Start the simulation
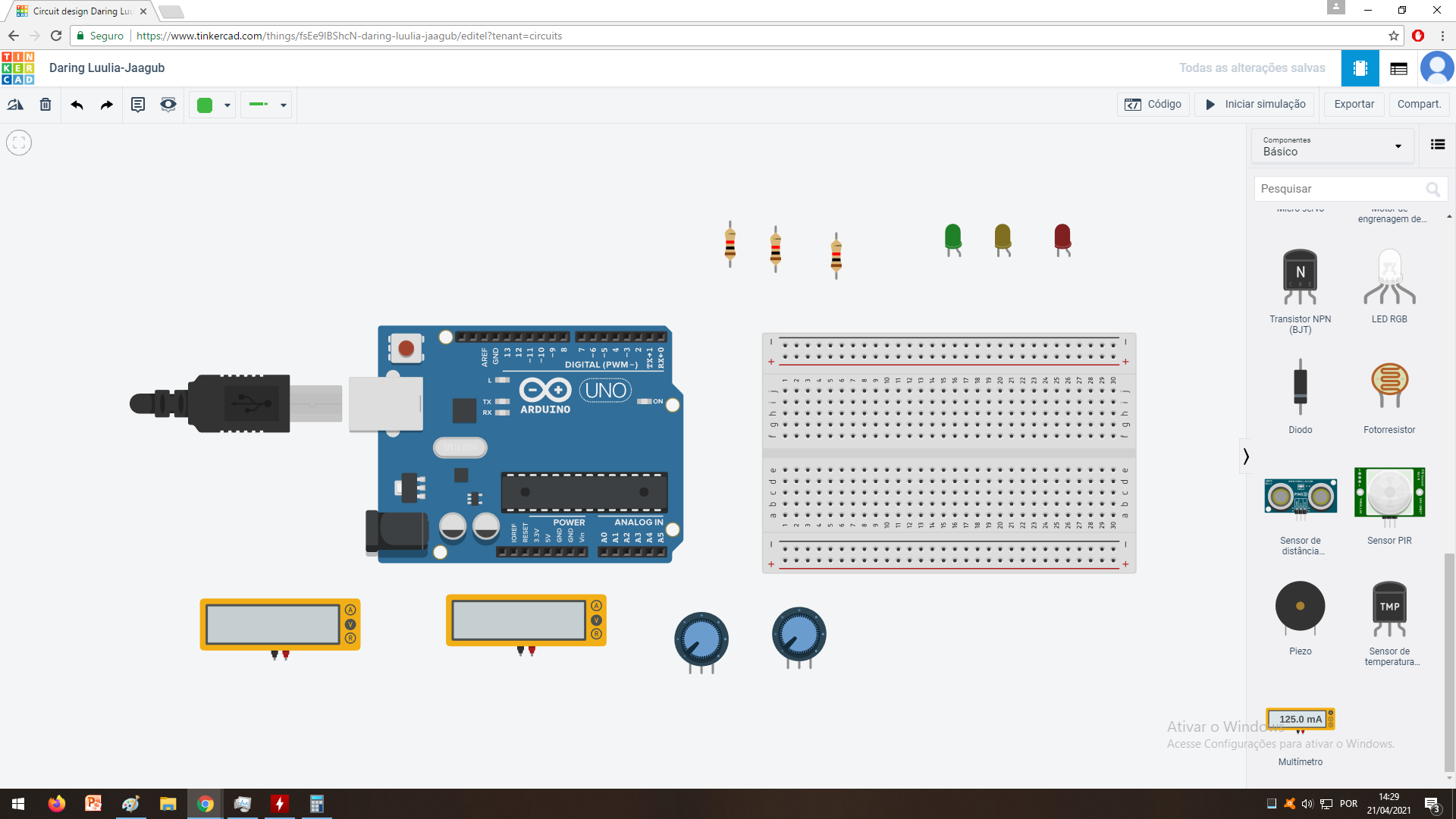This screenshot has height=819, width=1456. [x=1255, y=104]
